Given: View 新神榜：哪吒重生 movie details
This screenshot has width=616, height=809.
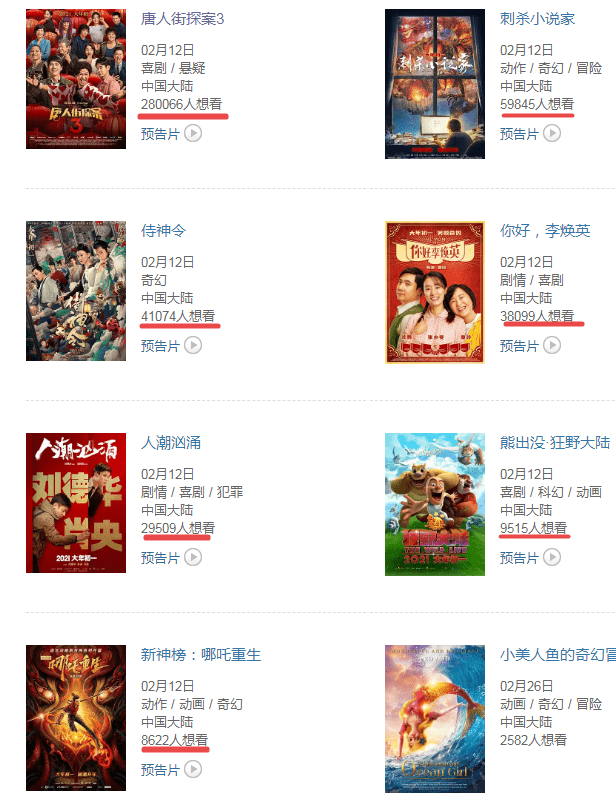Looking at the screenshot, I should (201, 655).
